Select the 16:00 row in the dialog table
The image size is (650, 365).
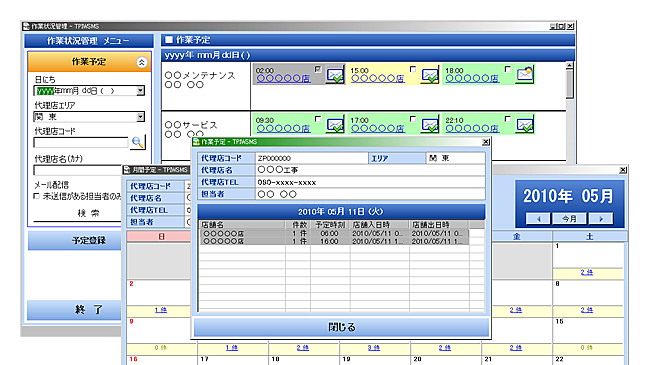click(x=334, y=241)
